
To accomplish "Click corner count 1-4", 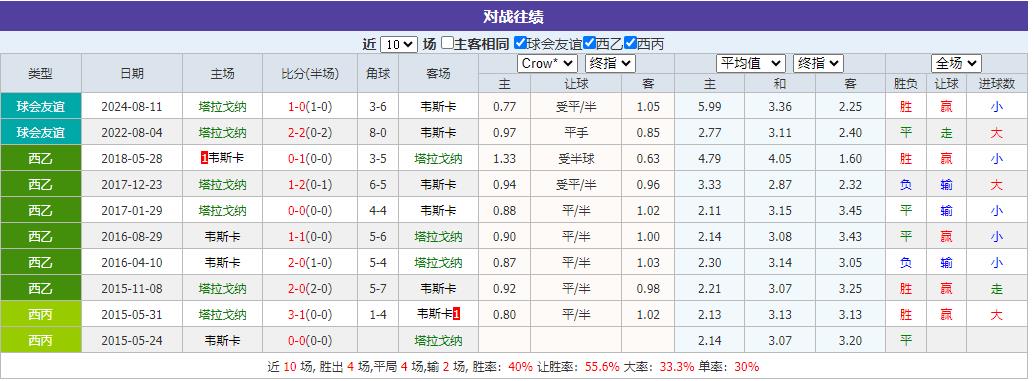I will [x=378, y=314].
